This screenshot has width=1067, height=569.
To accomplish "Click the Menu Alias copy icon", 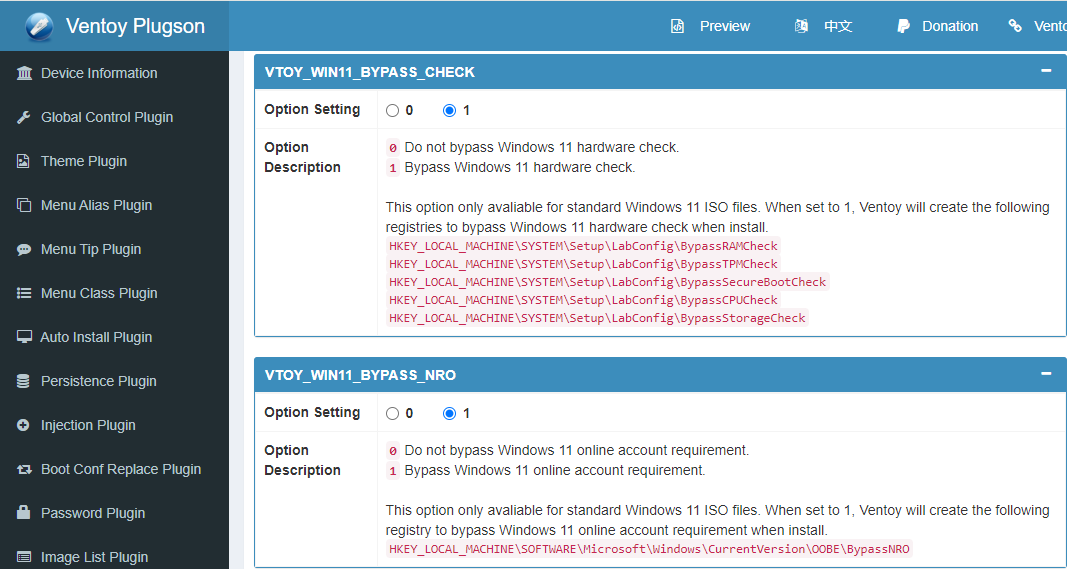I will [24, 206].
